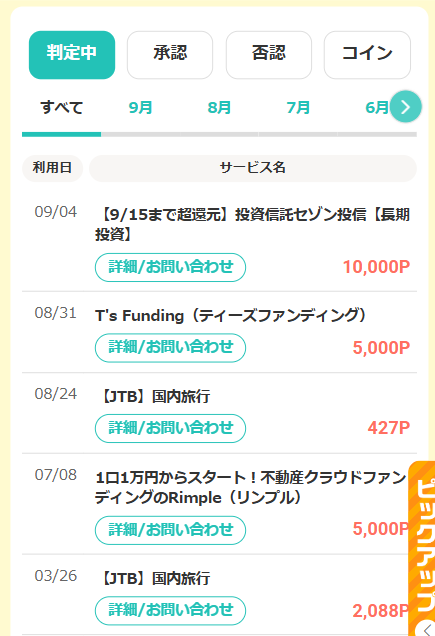The width and height of the screenshot is (435, 636).
Task: Filter history by 6月
Action: tap(377, 108)
